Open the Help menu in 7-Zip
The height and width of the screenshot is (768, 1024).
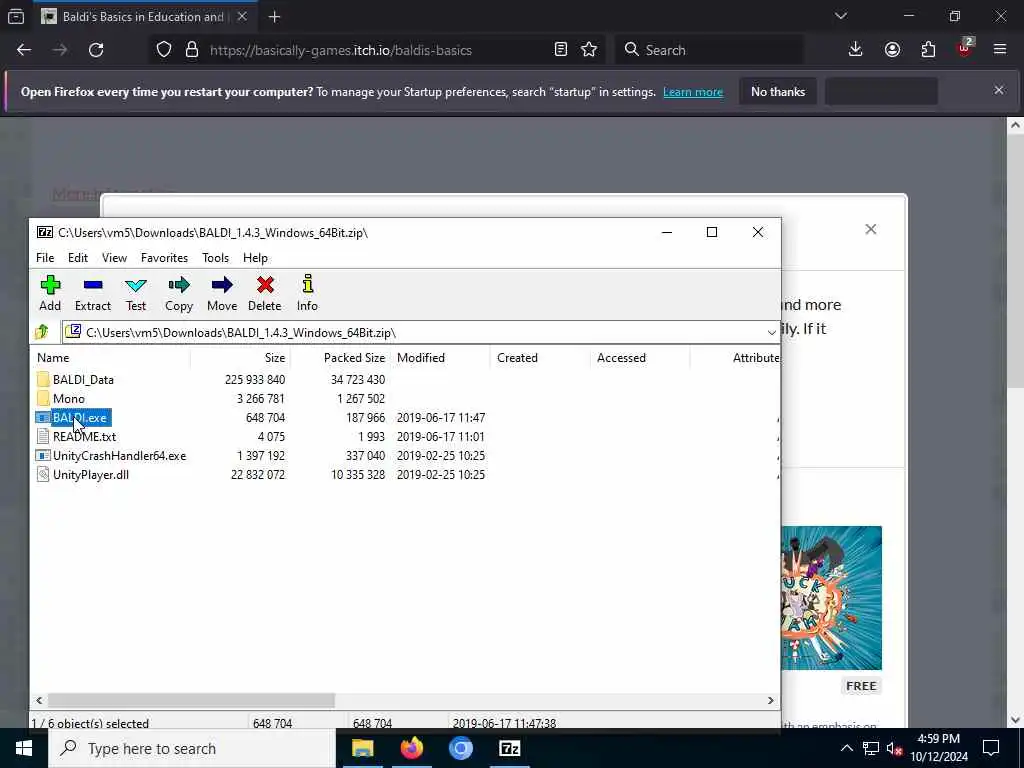click(255, 258)
